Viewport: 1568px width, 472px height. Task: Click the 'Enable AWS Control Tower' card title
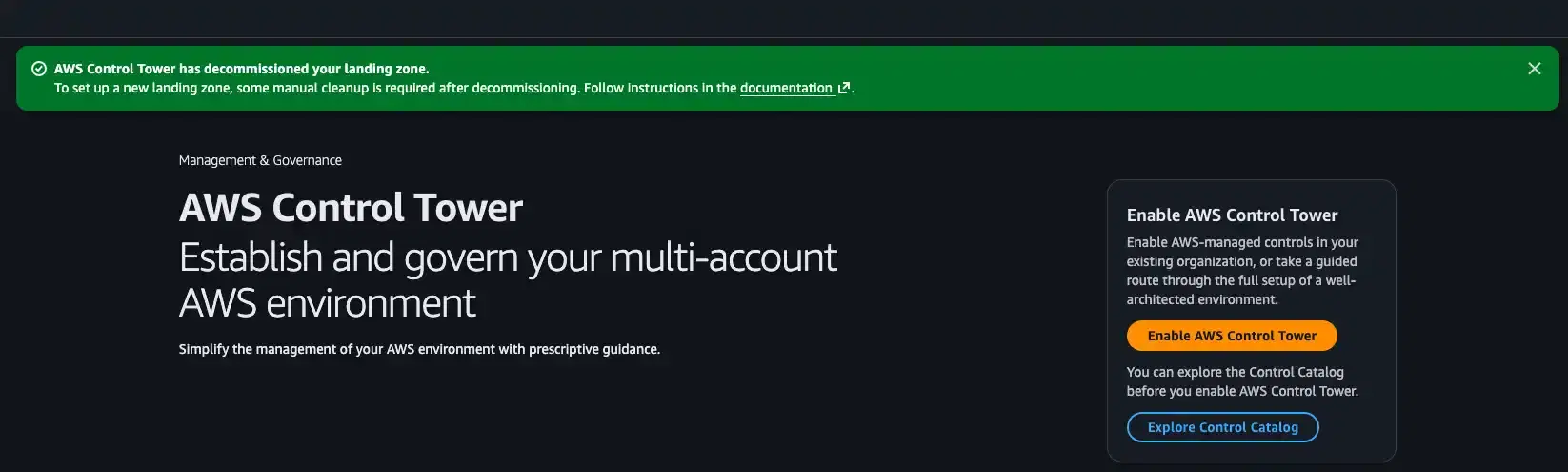pyautogui.click(x=1232, y=215)
